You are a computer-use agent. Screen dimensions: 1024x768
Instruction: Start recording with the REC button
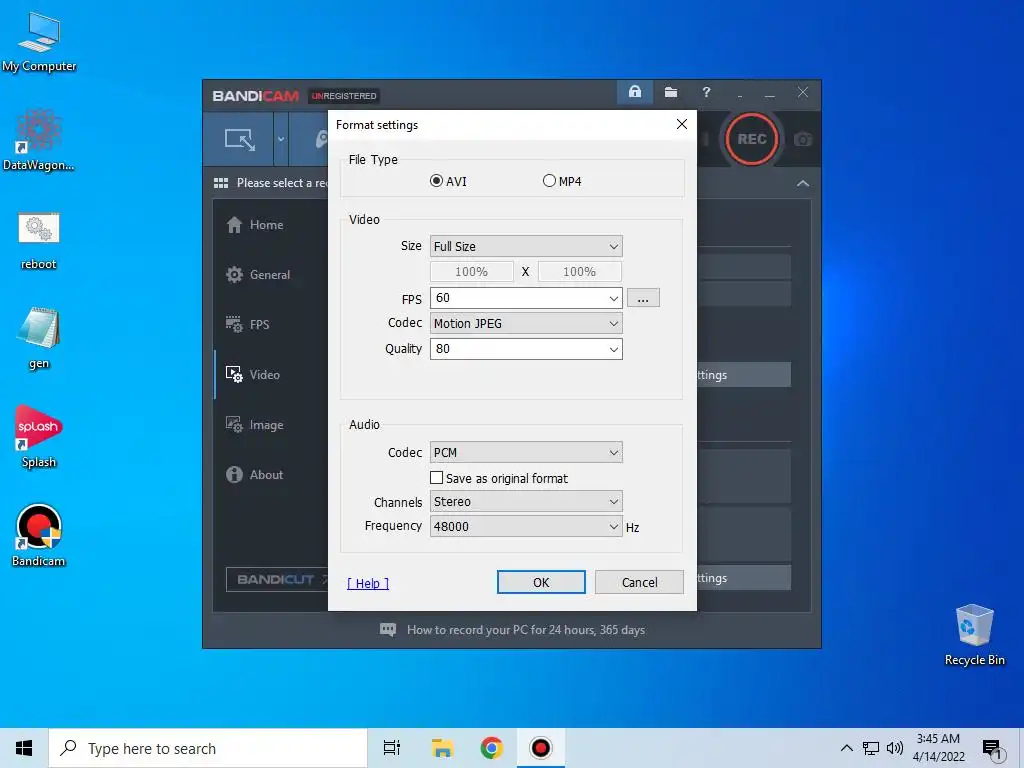752,139
